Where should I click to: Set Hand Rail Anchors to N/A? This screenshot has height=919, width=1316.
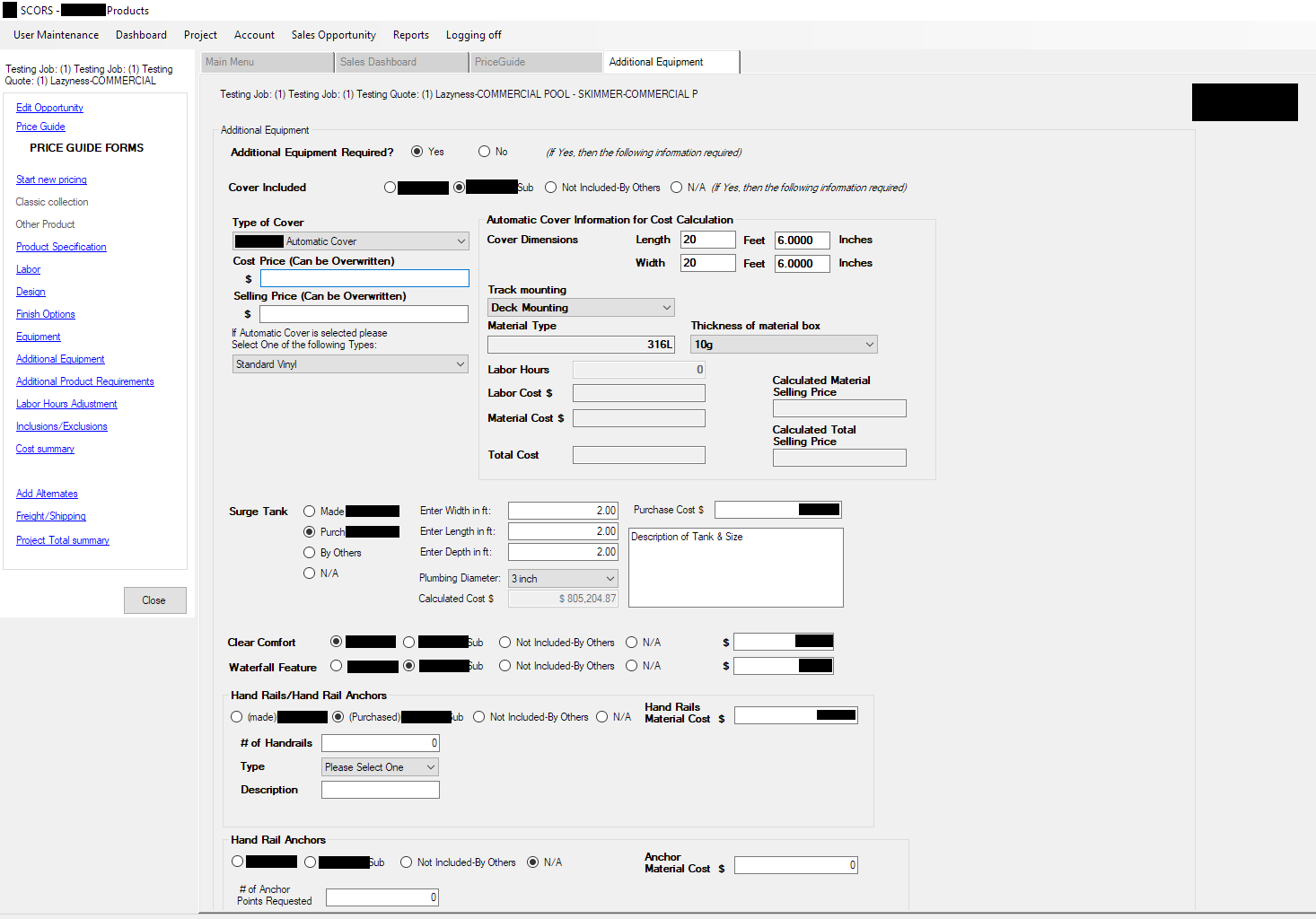pyautogui.click(x=533, y=862)
